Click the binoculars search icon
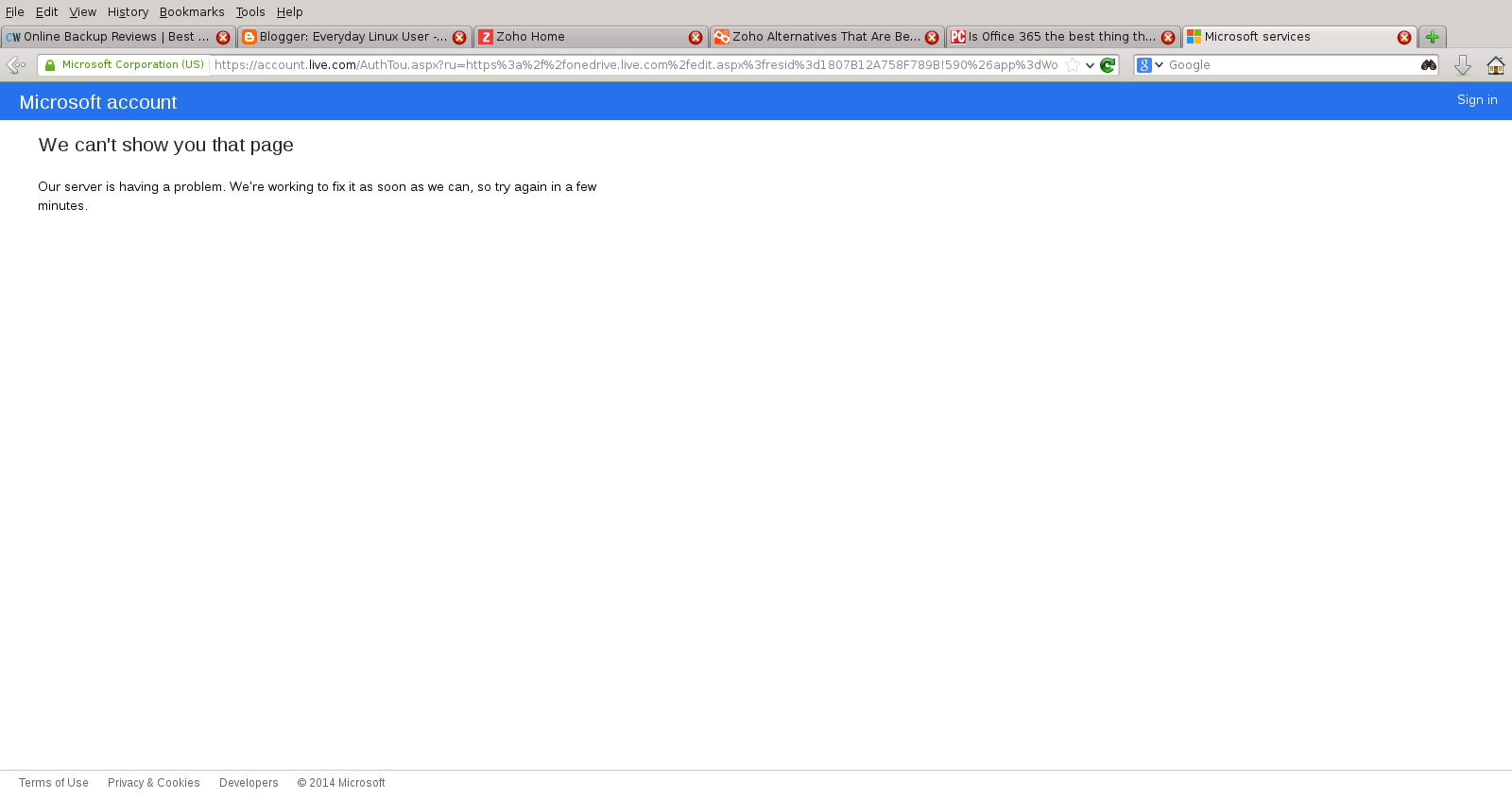Viewport: 1512px width, 799px height. coord(1428,65)
